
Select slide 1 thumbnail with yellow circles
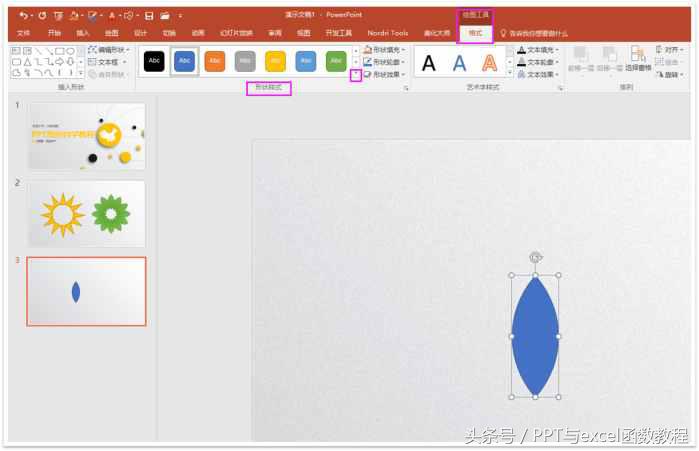click(86, 136)
